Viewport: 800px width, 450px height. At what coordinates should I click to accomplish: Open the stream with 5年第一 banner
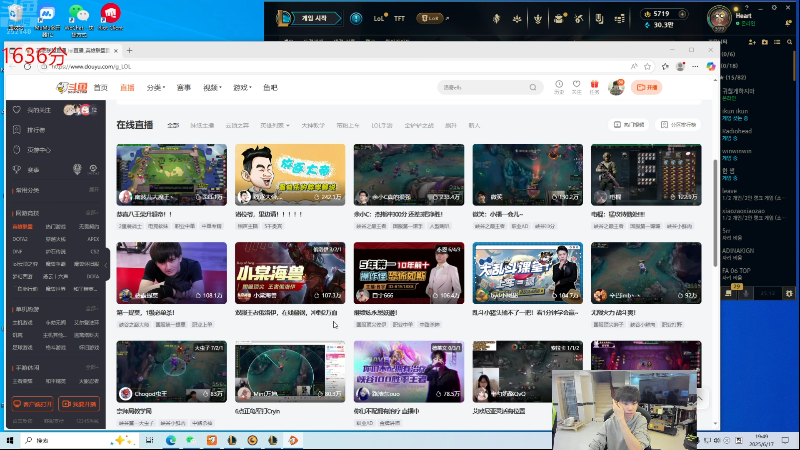409,273
